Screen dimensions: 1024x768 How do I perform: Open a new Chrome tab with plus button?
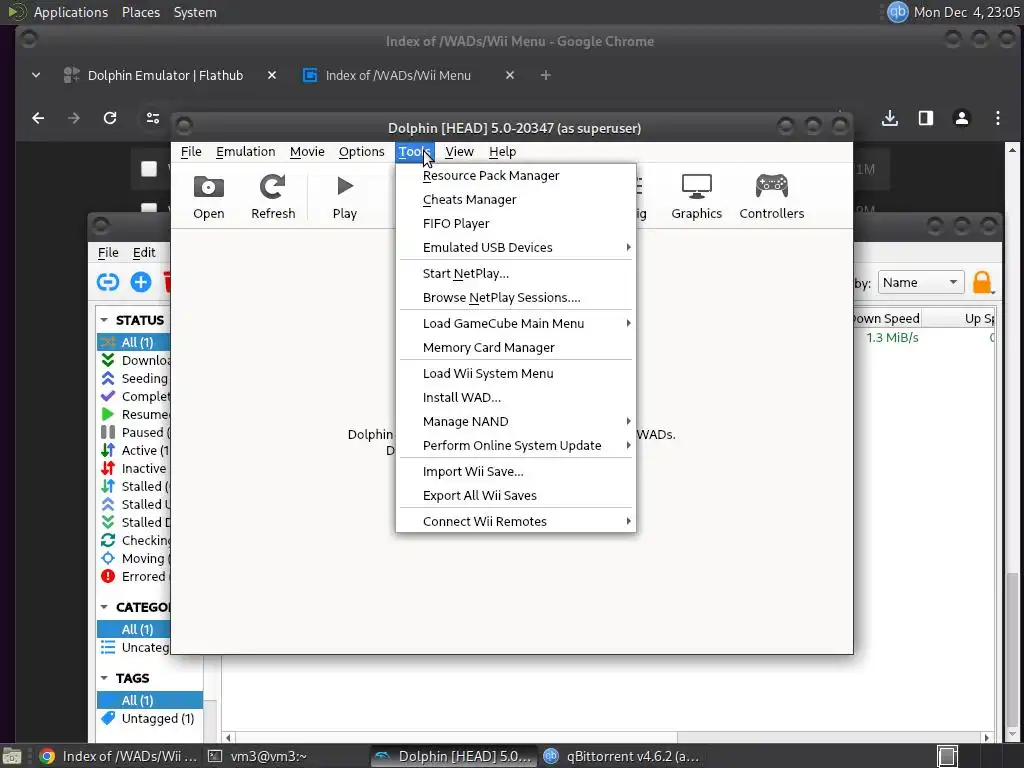pyautogui.click(x=545, y=76)
